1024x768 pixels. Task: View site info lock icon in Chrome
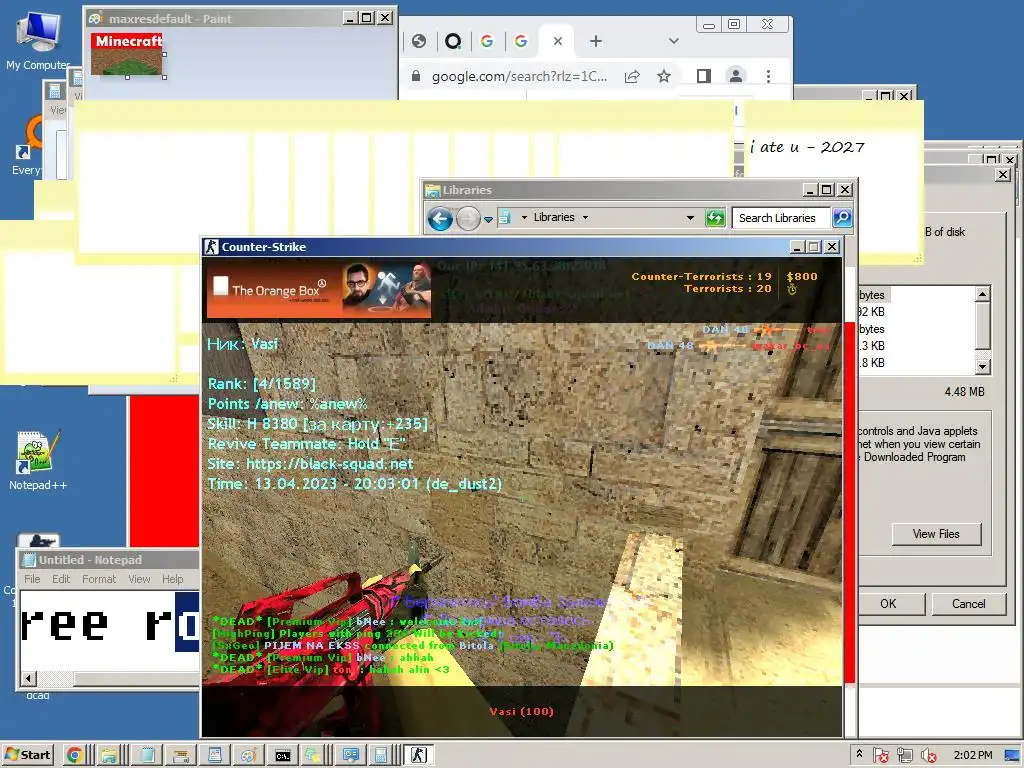tap(415, 76)
